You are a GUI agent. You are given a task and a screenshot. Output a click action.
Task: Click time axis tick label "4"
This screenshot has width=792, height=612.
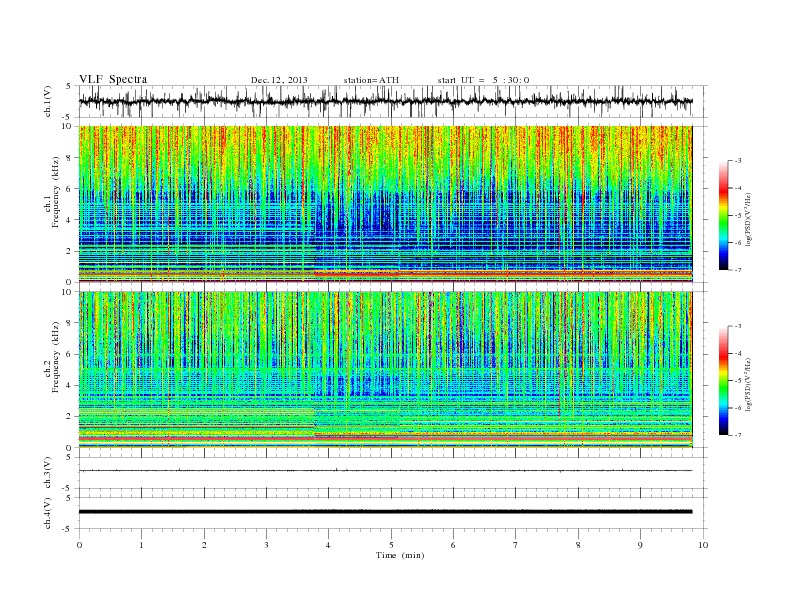(x=329, y=545)
